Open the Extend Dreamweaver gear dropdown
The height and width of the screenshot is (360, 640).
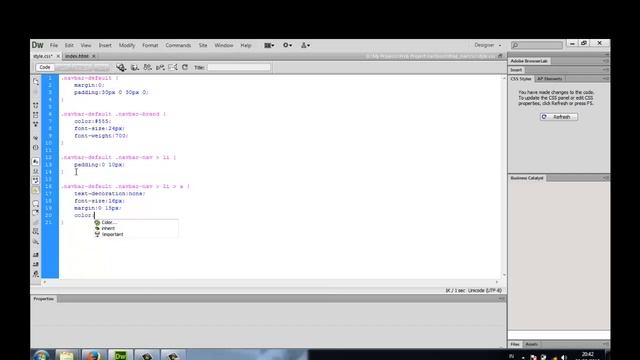coord(287,45)
